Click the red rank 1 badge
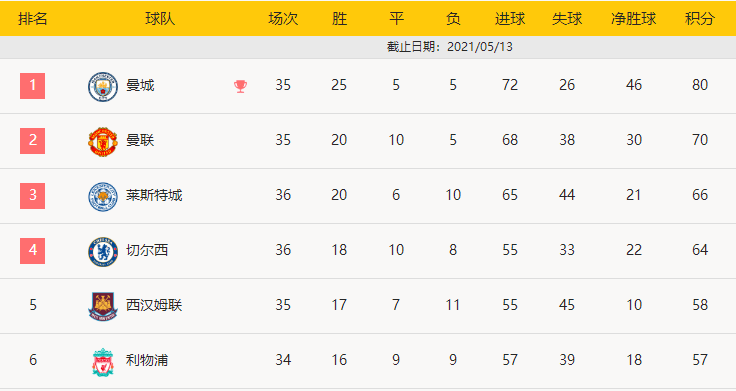Viewport: 736px width, 391px height. (x=32, y=85)
